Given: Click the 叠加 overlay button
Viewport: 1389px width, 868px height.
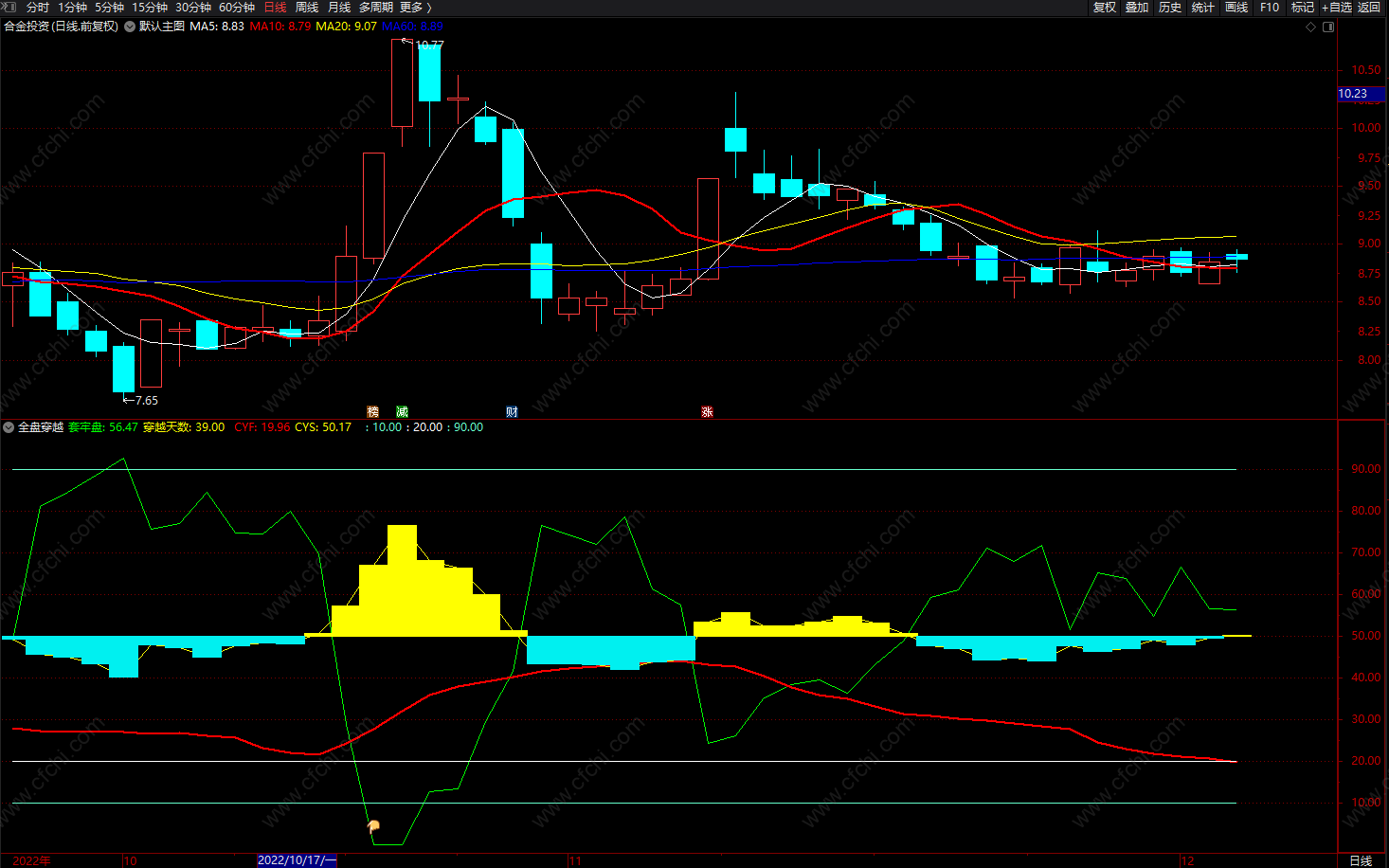Looking at the screenshot, I should 1137,8.
